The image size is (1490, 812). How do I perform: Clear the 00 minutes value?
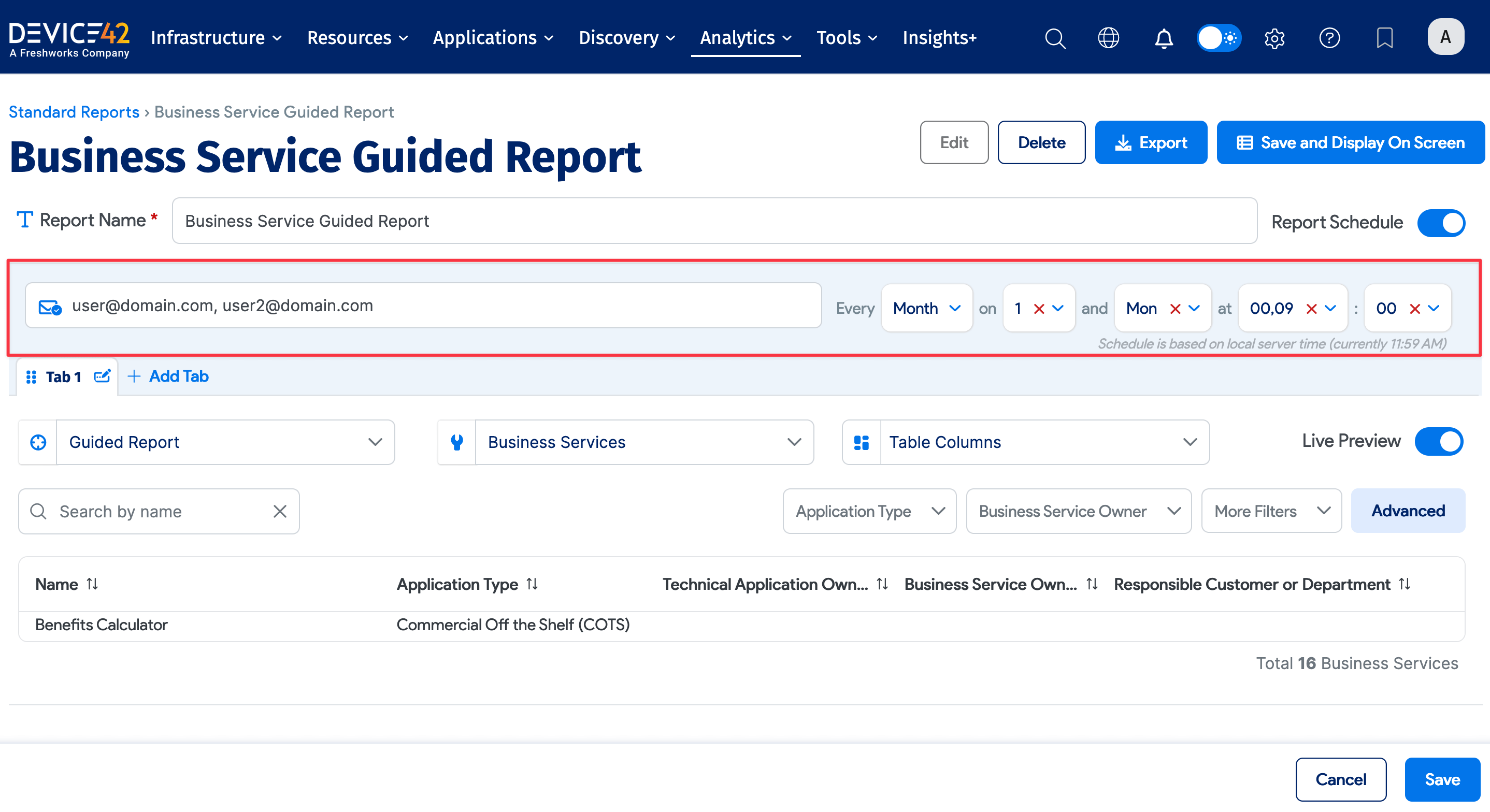point(1415,309)
